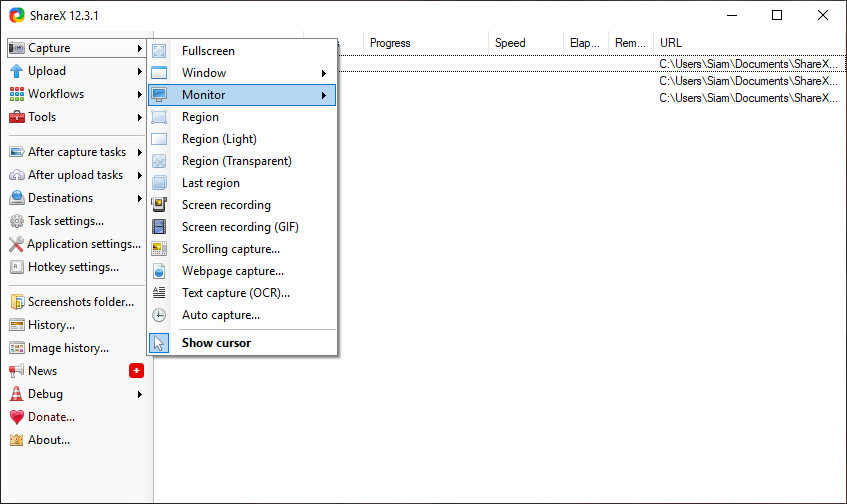Select the third C:\Users\Siam file path row
Viewport: 847px width, 504px height.
pyautogui.click(x=749, y=98)
